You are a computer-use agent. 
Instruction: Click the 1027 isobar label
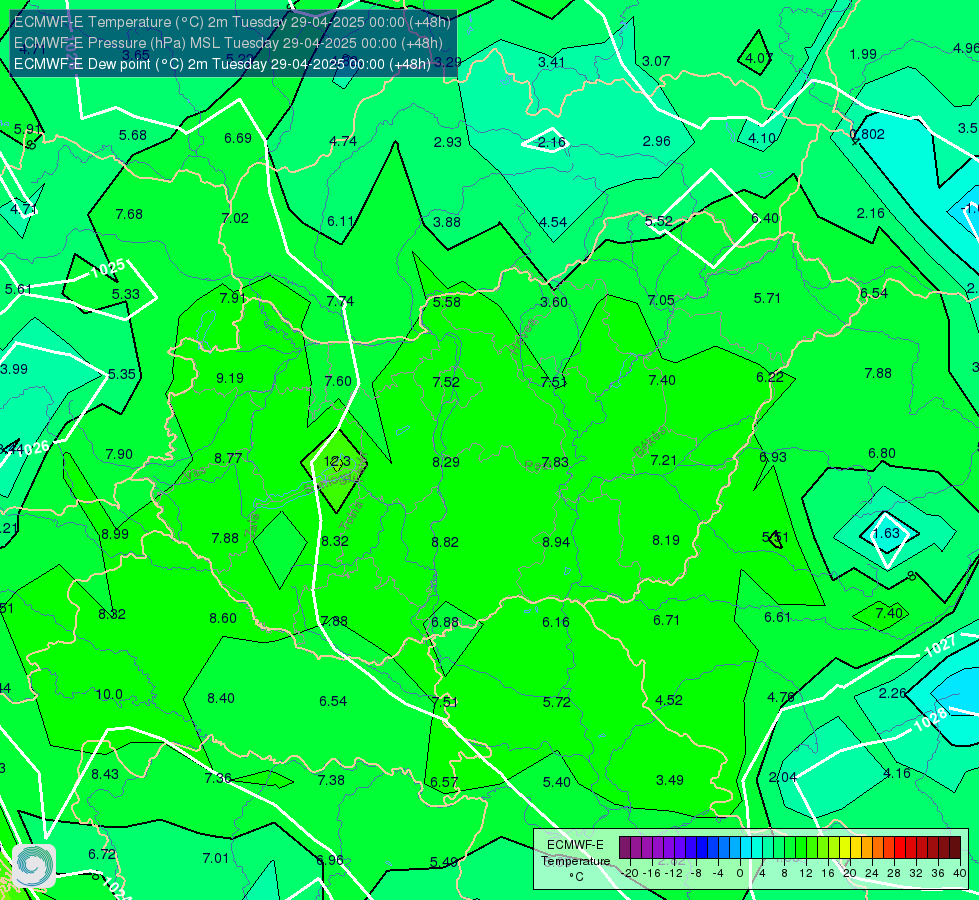pyautogui.click(x=940, y=645)
